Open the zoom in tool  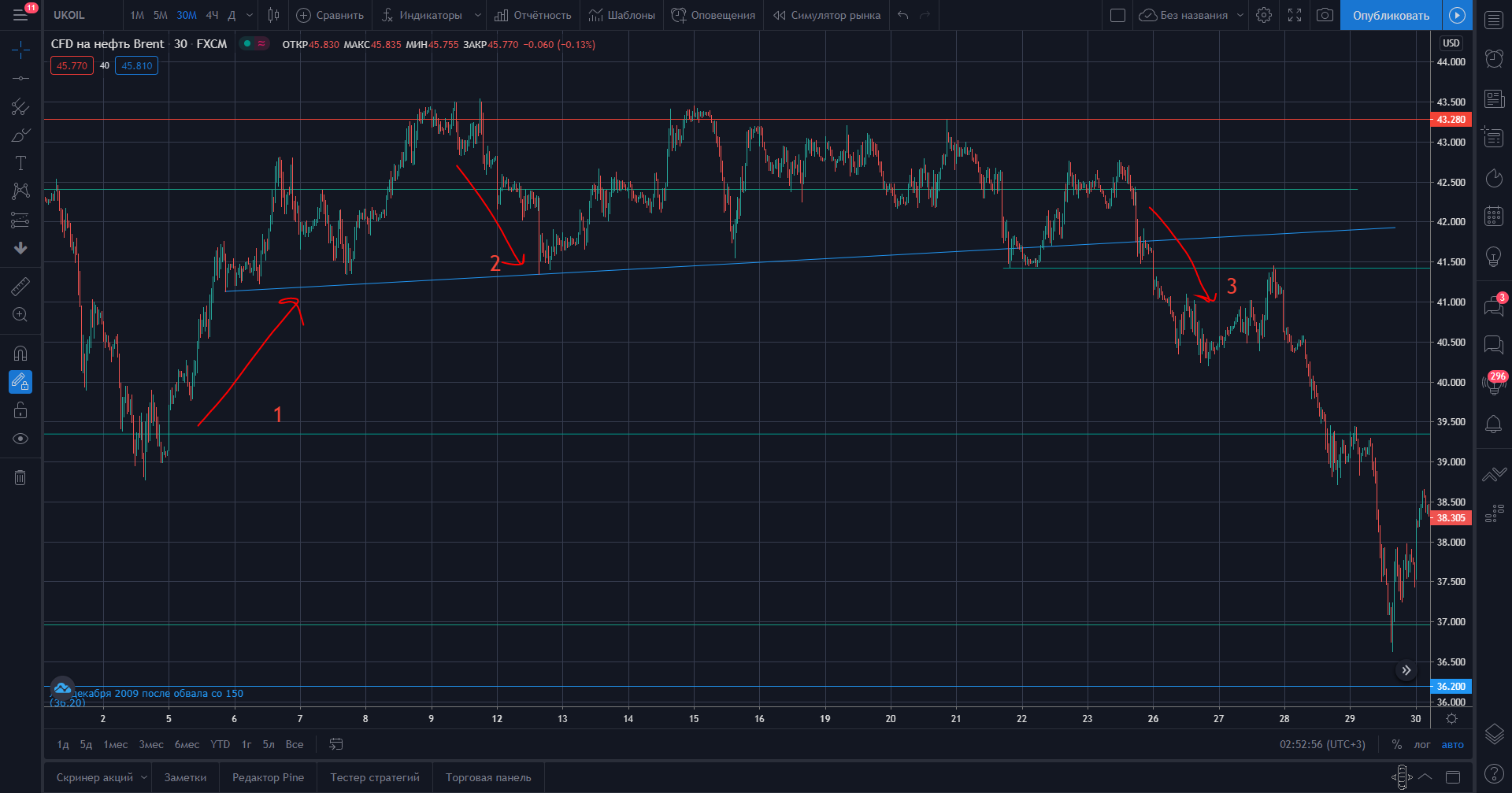(x=20, y=315)
